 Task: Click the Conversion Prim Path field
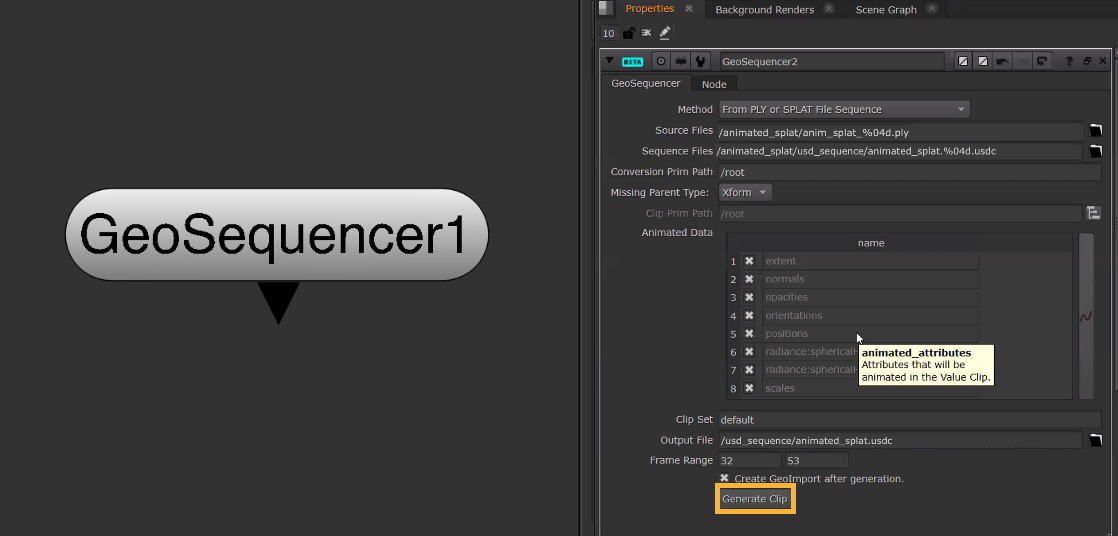point(910,172)
